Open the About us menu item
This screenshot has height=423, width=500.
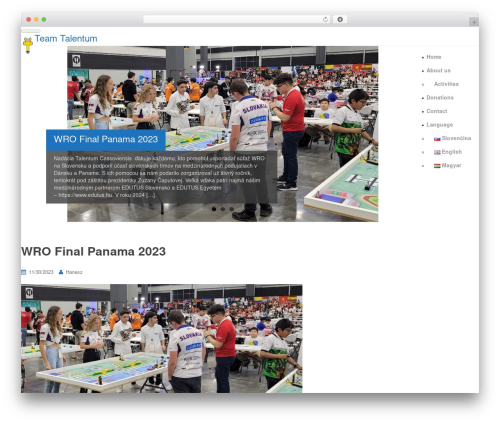pos(438,71)
